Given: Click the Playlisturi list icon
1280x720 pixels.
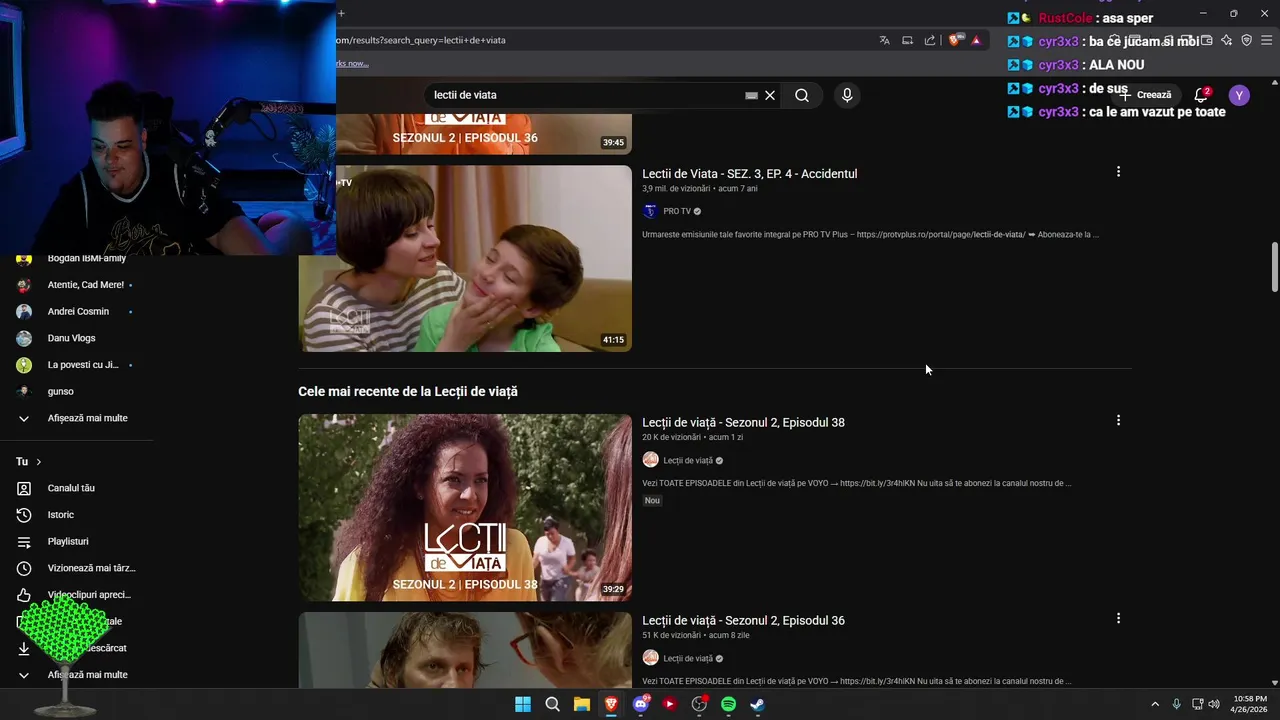Looking at the screenshot, I should [24, 541].
